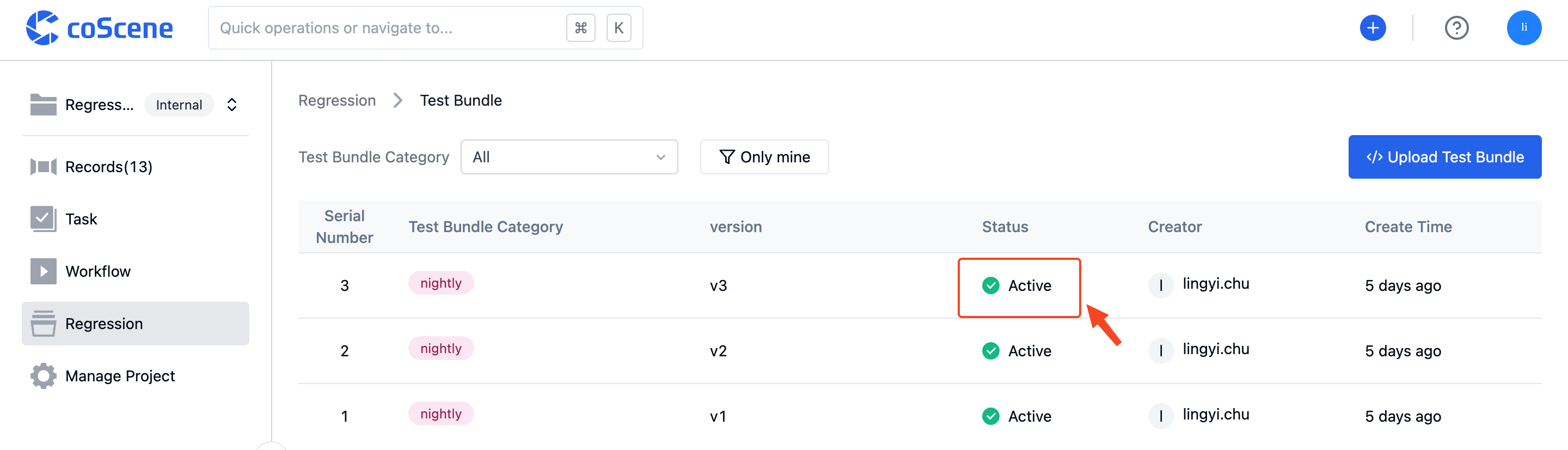The width and height of the screenshot is (1568, 450).
Task: Click lingyi.chu in v1 row
Action: [x=1216, y=414]
